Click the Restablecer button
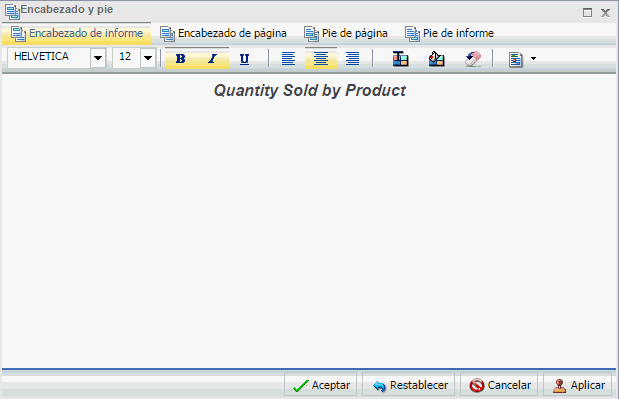619x399 pixels. (409, 385)
